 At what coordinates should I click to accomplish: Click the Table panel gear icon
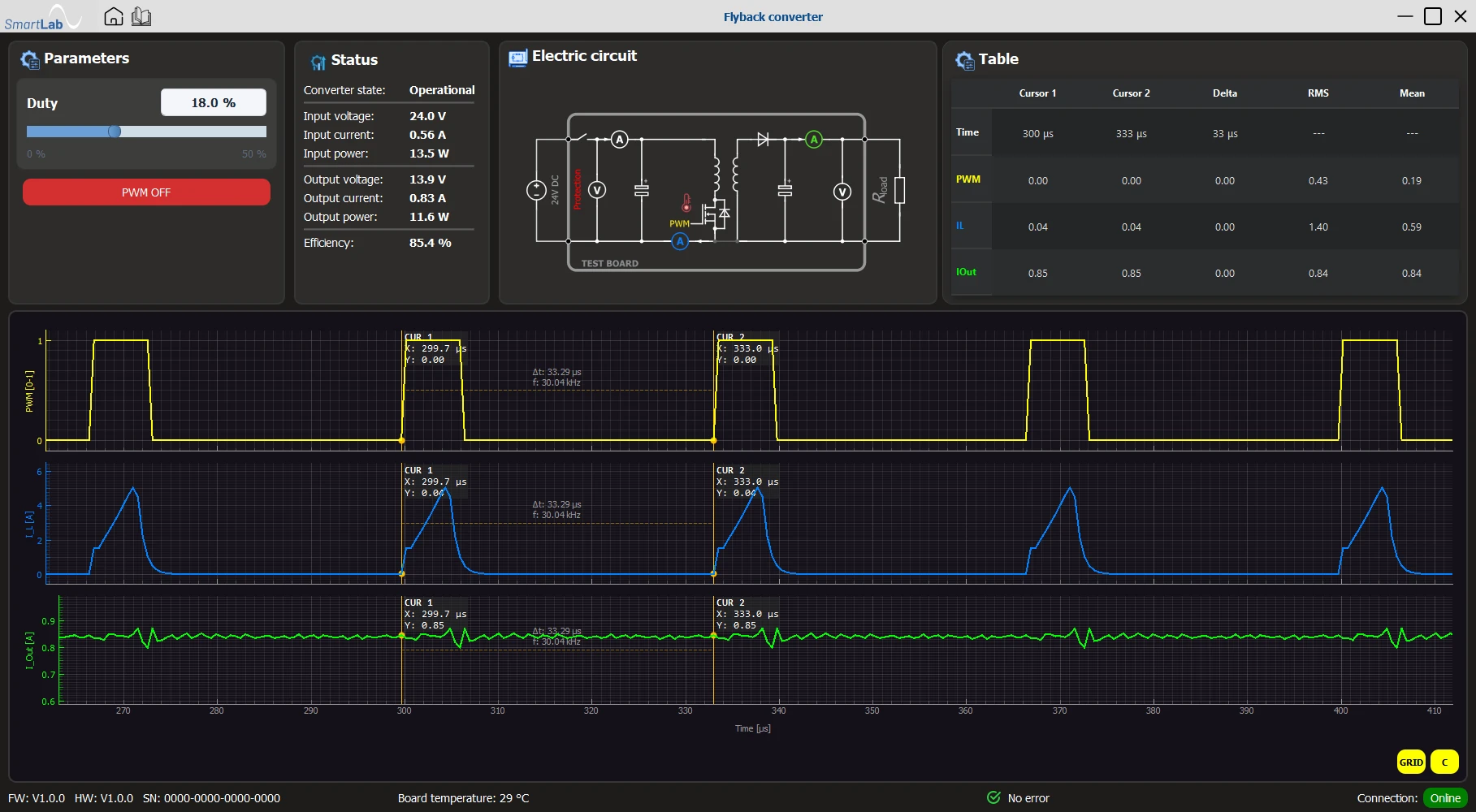[964, 60]
